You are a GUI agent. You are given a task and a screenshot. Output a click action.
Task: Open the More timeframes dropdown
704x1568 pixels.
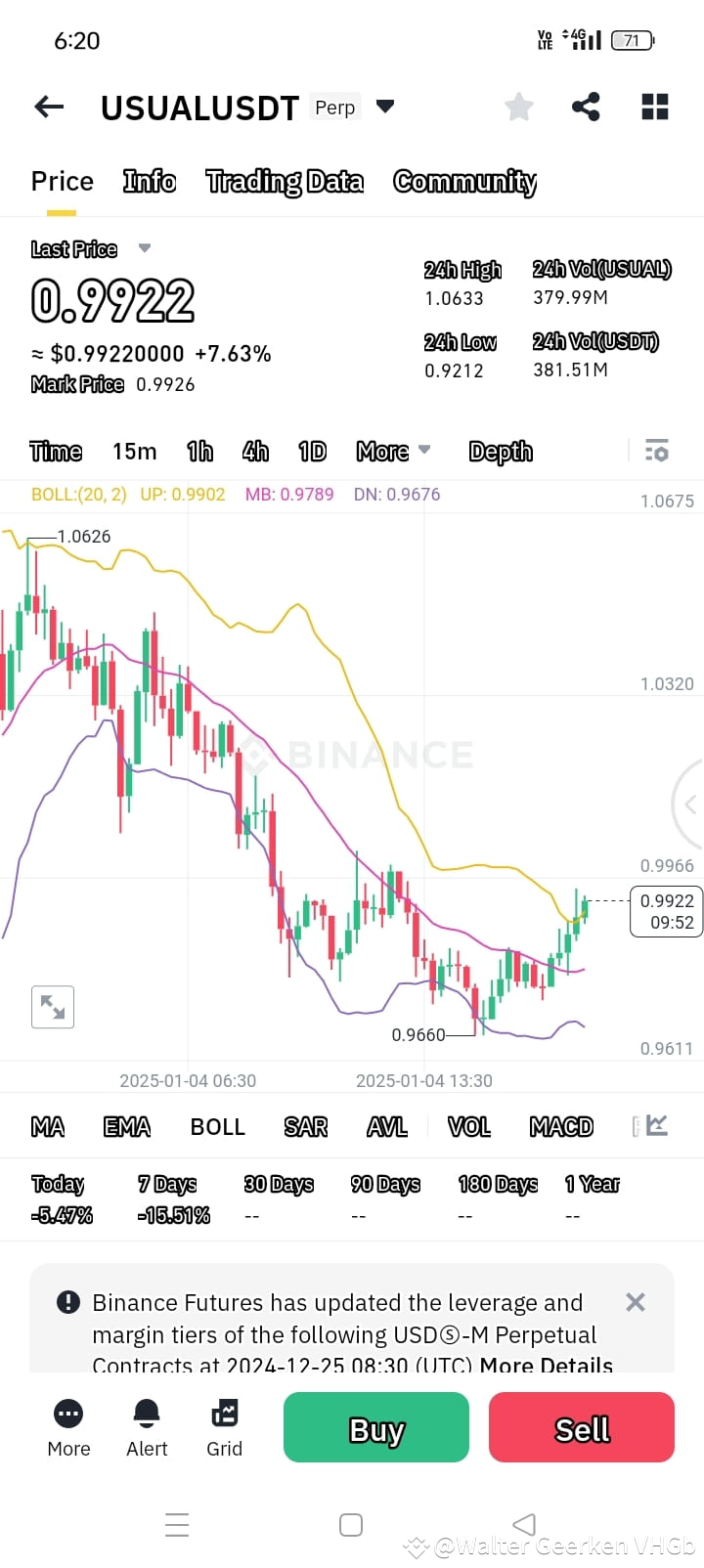[x=393, y=451]
